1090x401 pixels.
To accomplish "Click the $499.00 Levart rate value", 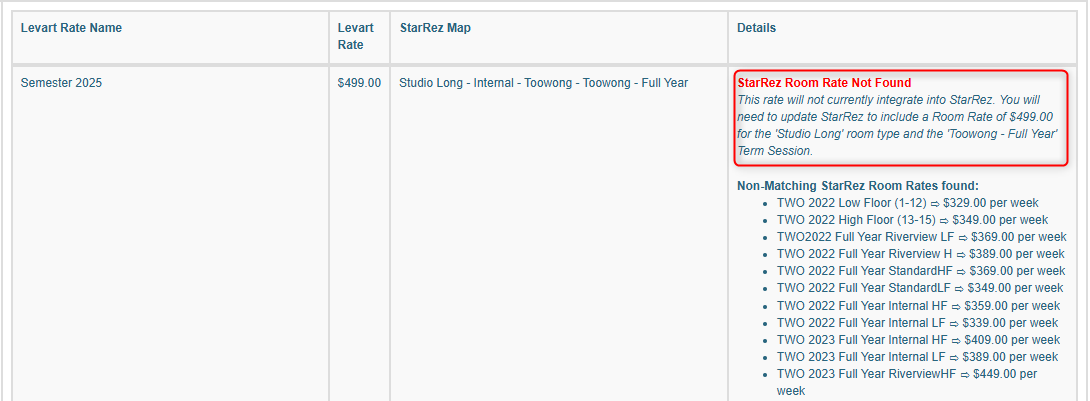I will [x=359, y=83].
